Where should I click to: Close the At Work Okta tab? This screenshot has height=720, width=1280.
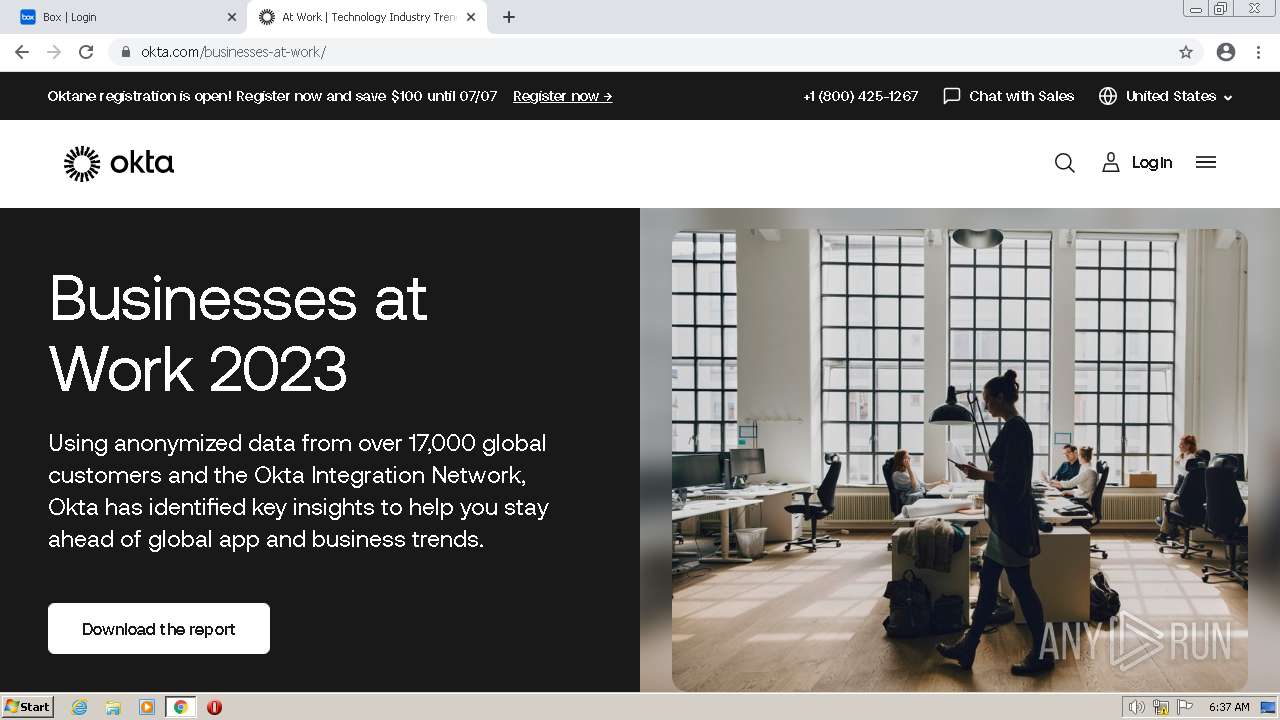(x=471, y=17)
